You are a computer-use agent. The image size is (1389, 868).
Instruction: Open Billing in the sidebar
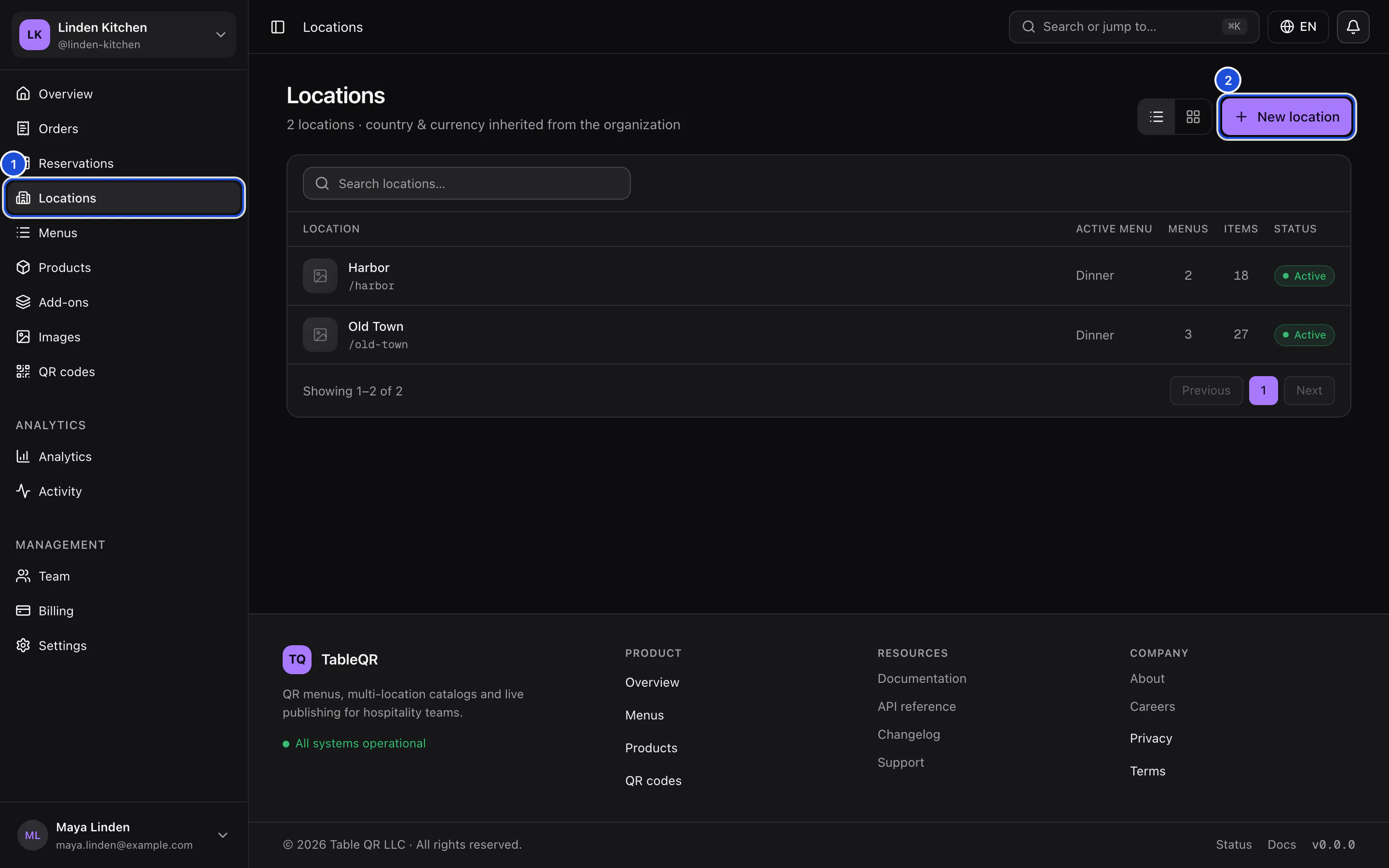pos(124,611)
